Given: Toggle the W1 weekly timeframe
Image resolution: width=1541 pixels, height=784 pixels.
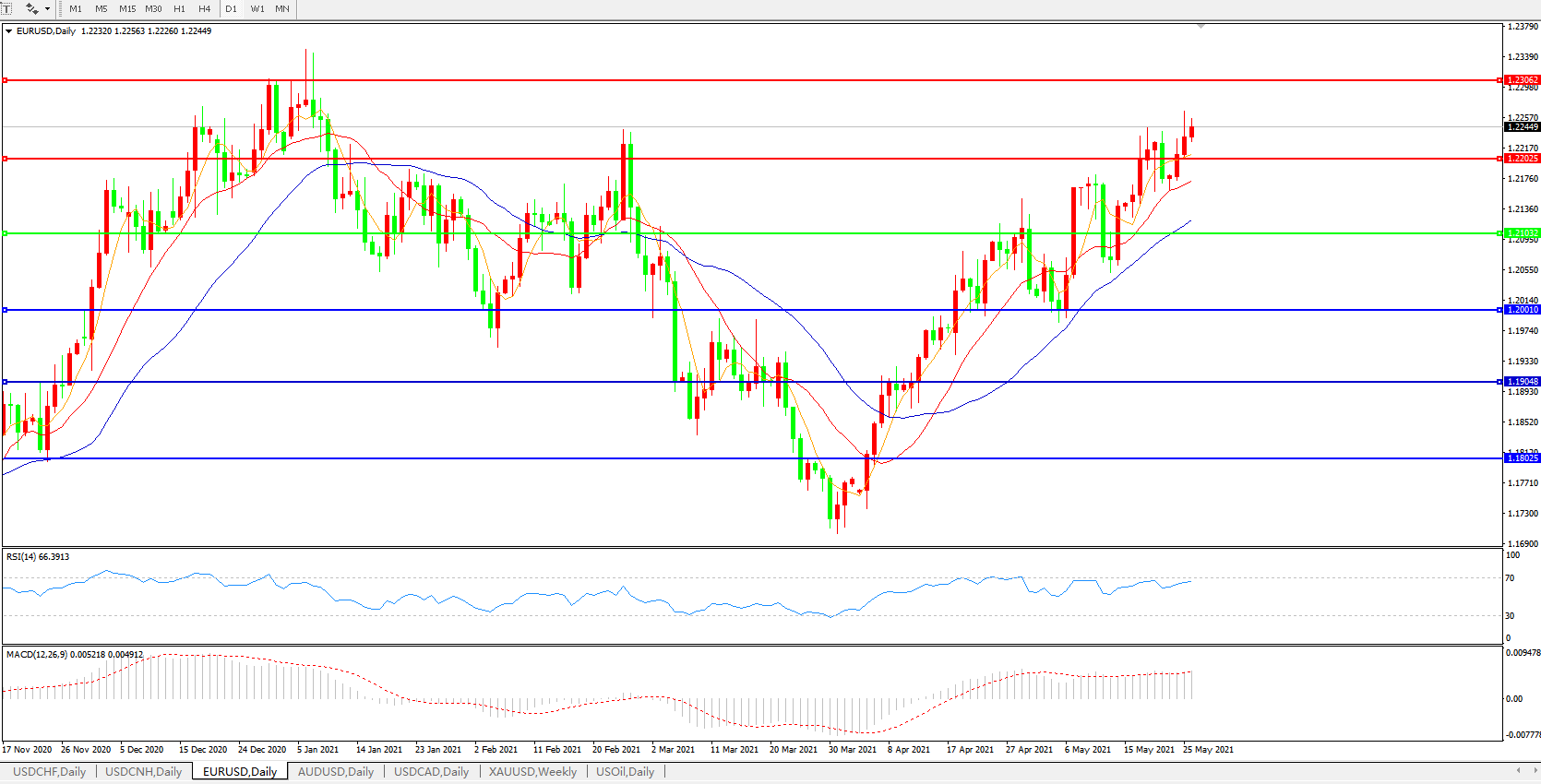Looking at the screenshot, I should pyautogui.click(x=257, y=9).
